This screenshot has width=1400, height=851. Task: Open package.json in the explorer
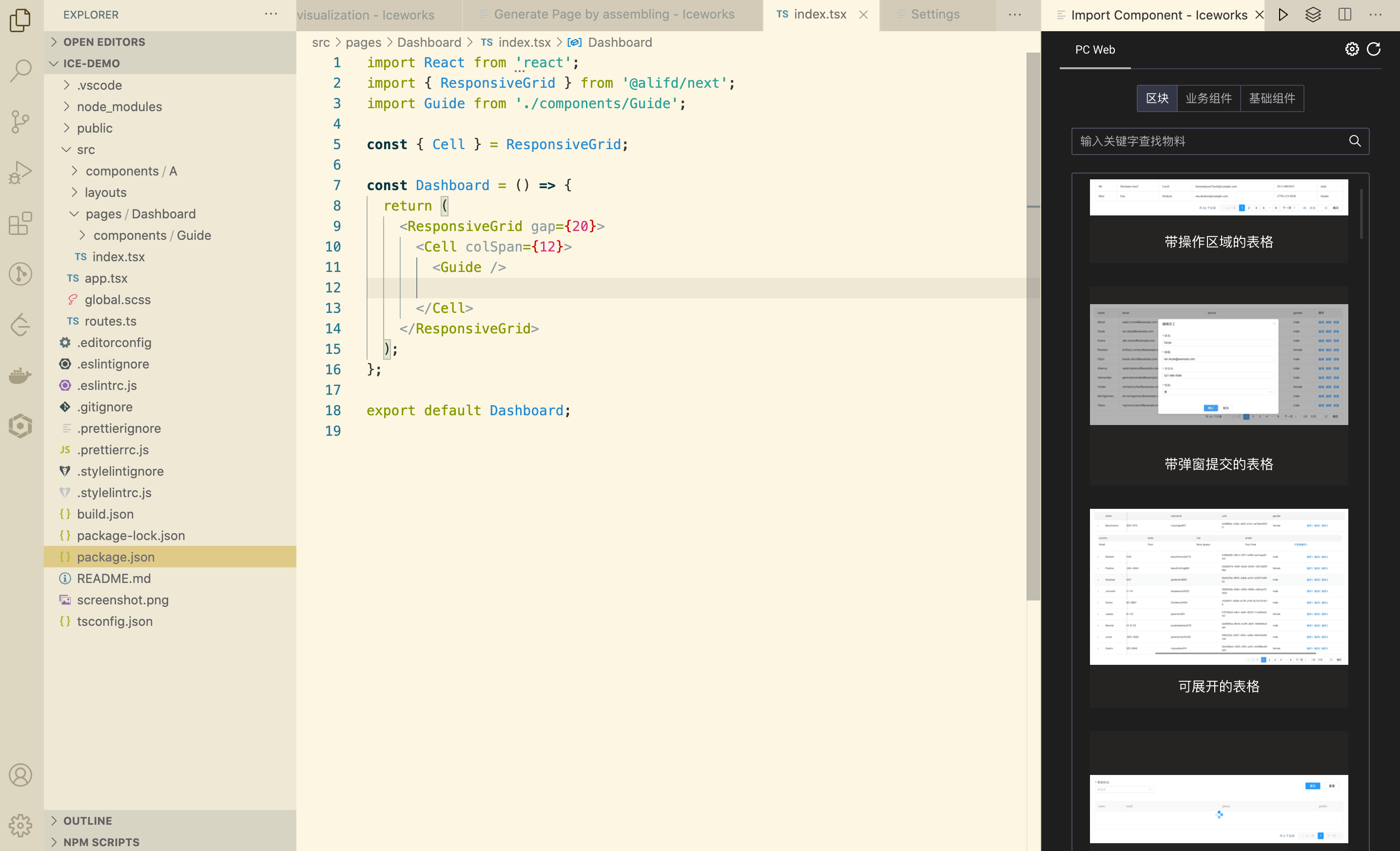point(116,557)
